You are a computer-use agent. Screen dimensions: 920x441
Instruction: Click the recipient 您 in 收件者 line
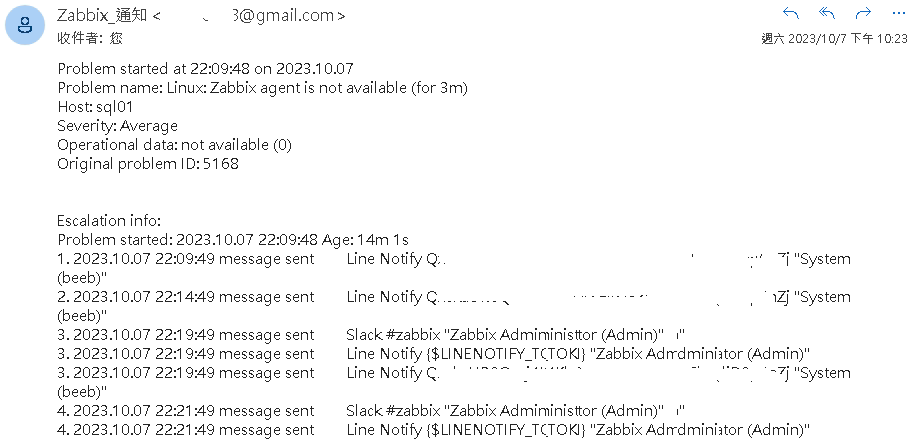click(x=116, y=38)
